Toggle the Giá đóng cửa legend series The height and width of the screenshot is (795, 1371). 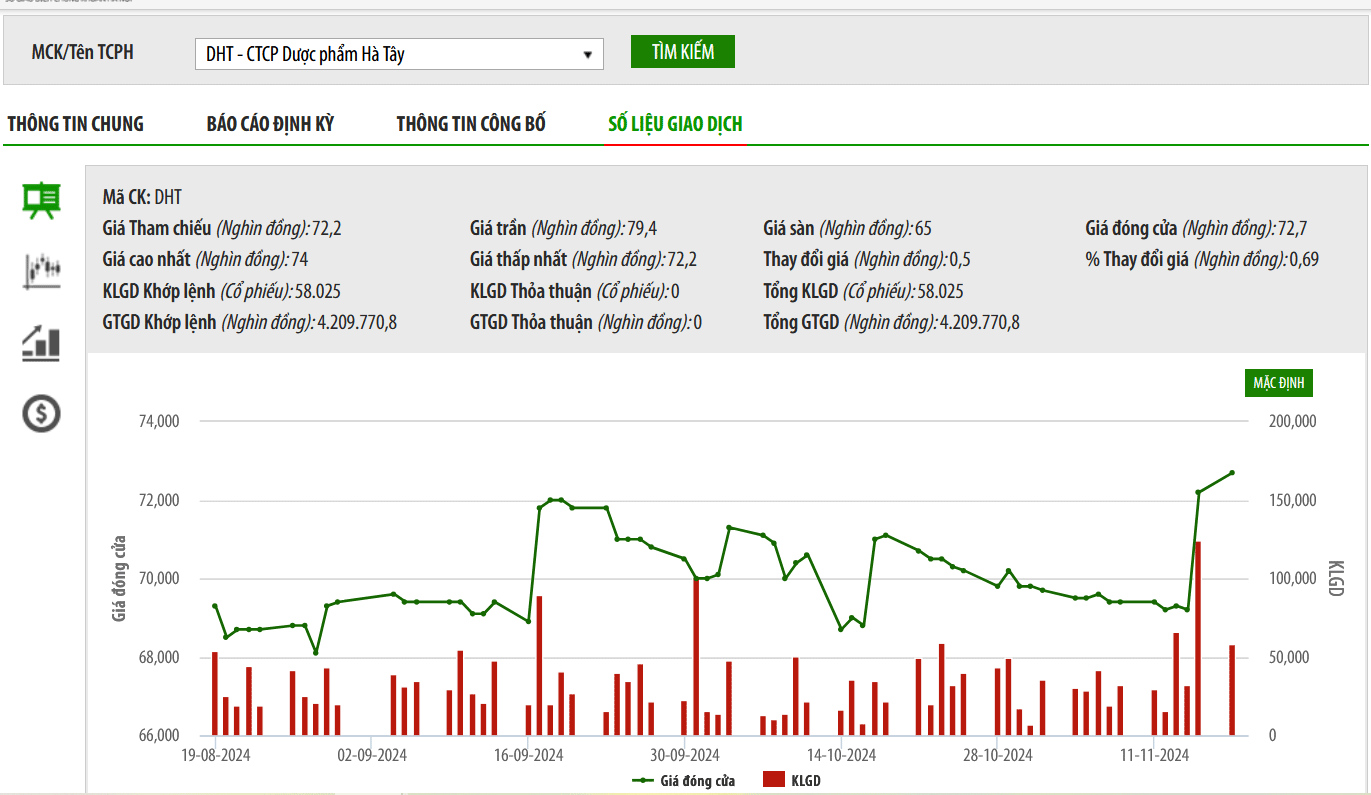point(685,780)
